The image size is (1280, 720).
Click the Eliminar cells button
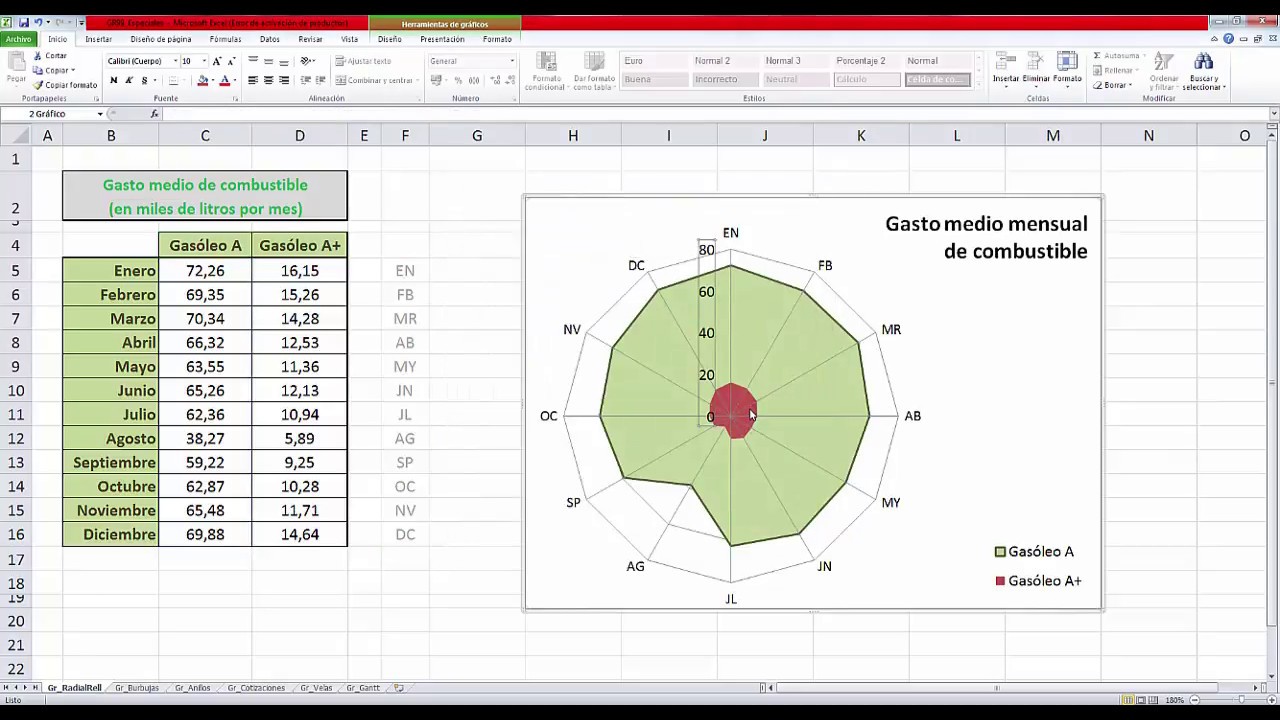coord(1036,68)
